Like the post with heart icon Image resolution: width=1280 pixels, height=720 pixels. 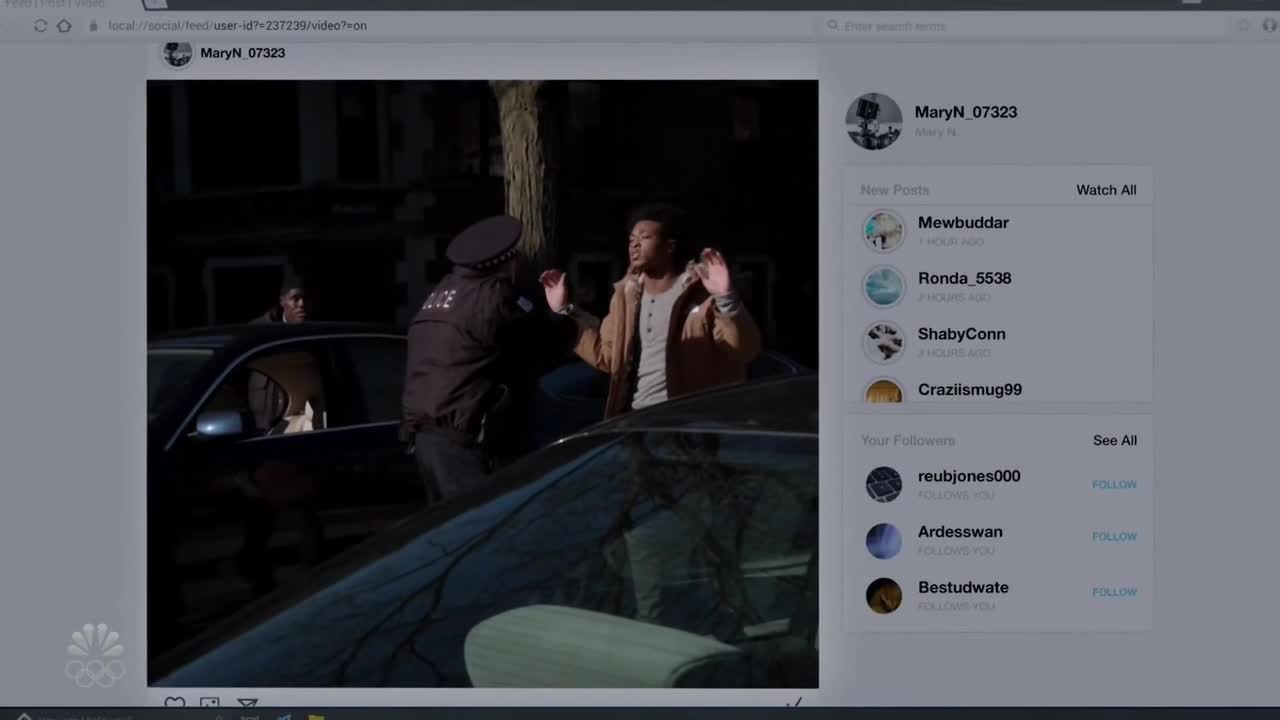175,703
